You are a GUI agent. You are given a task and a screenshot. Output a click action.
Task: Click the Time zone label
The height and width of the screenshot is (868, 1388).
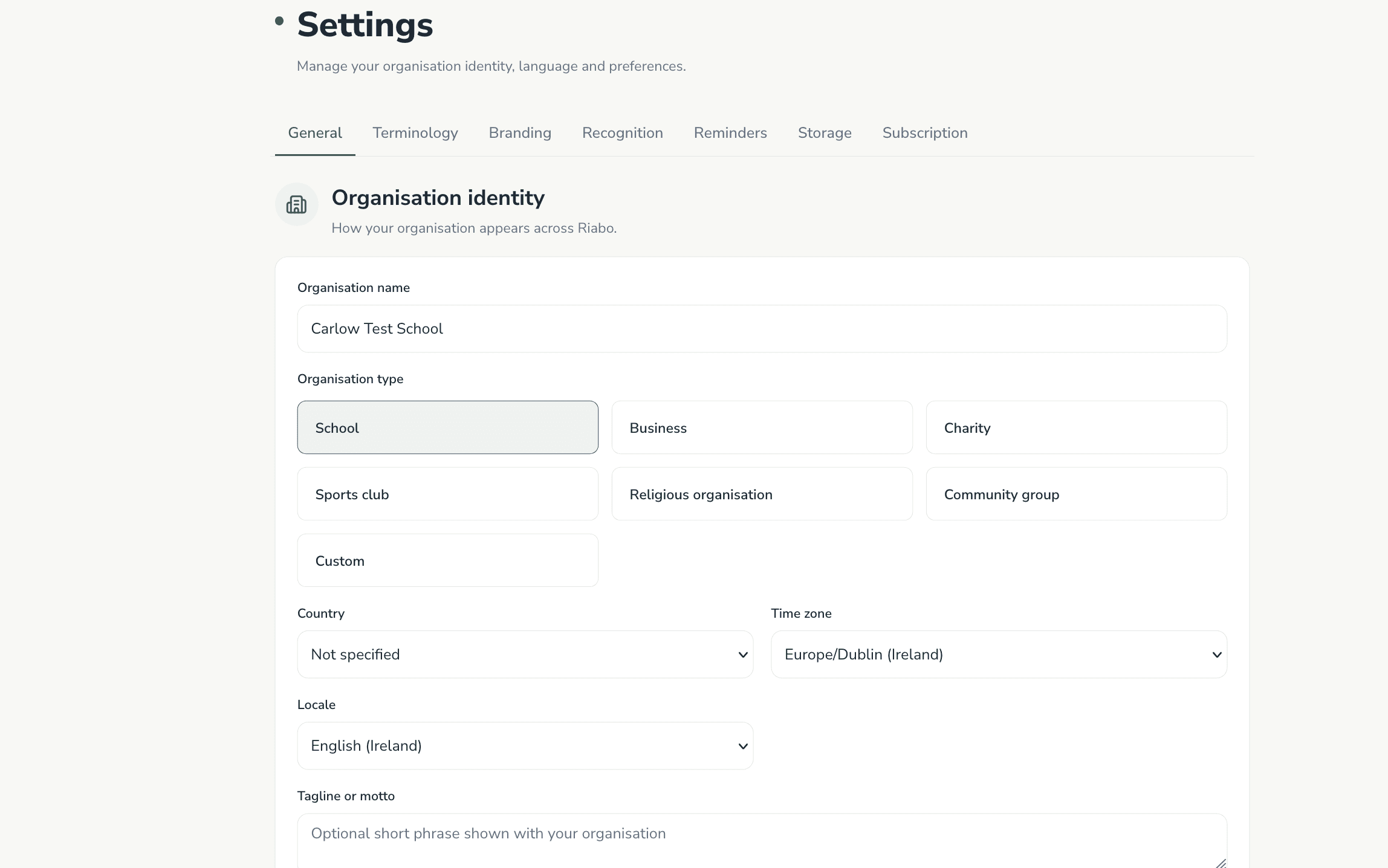pyautogui.click(x=802, y=614)
